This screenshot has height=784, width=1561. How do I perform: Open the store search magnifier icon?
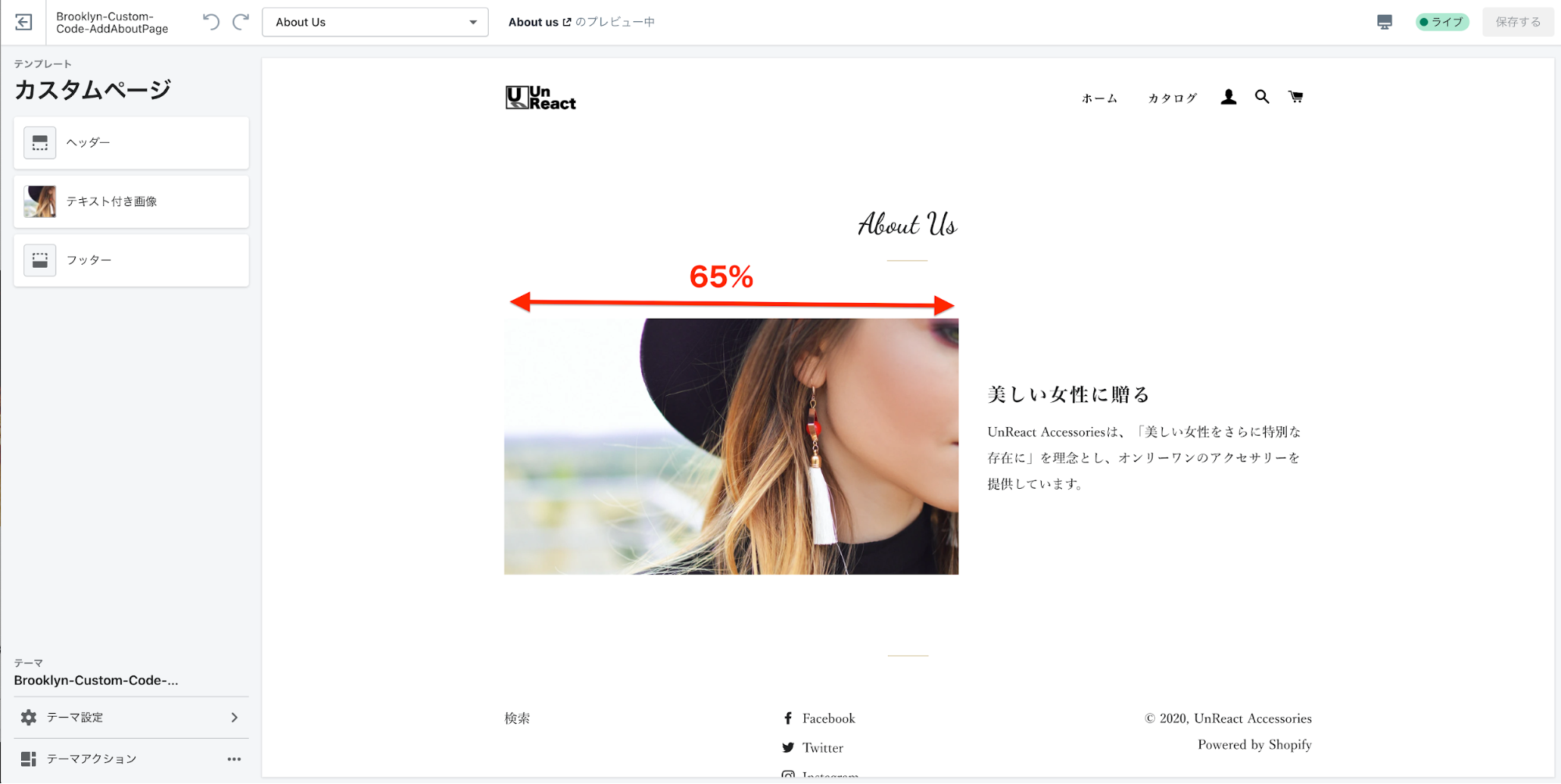click(1262, 97)
